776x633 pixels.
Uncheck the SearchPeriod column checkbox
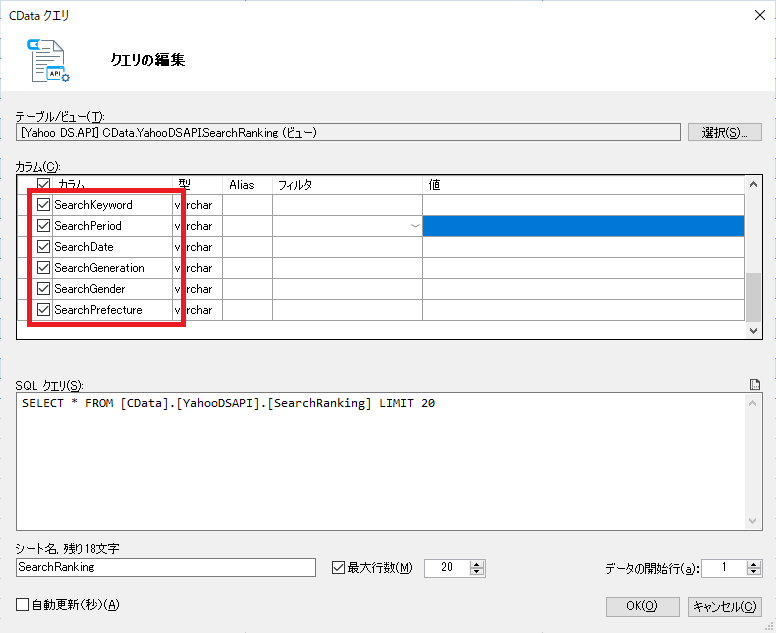44,226
